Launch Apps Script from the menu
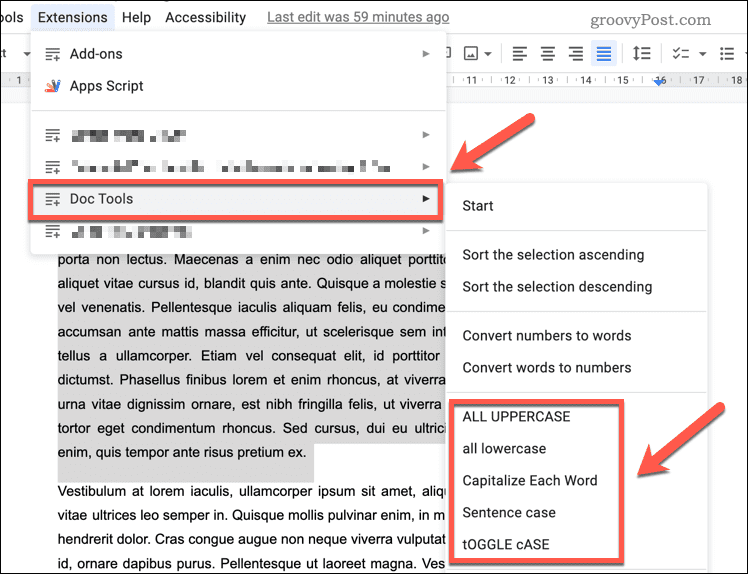The height and width of the screenshot is (574, 748). [x=239, y=86]
